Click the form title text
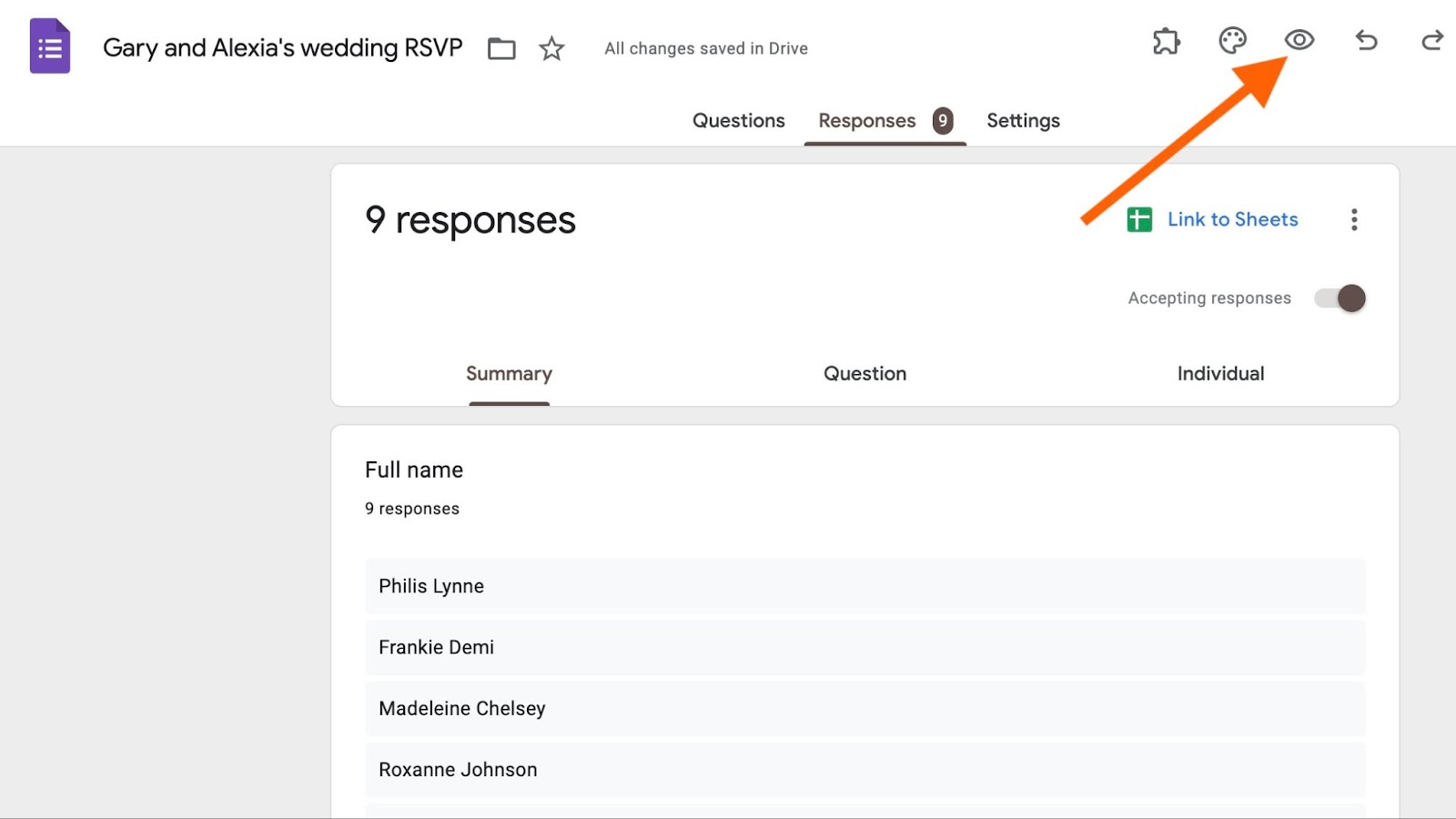This screenshot has width=1456, height=819. point(283,48)
